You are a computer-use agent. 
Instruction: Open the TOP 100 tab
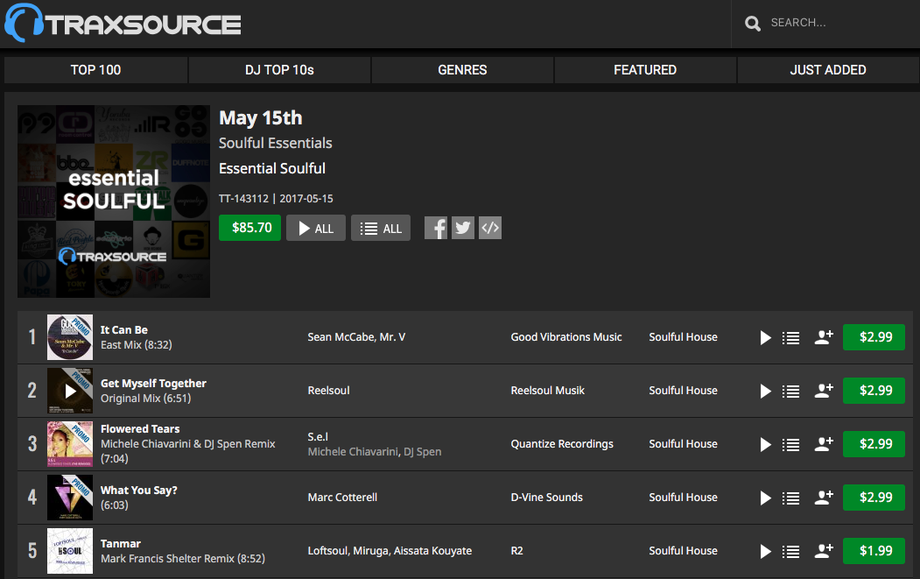point(96,70)
